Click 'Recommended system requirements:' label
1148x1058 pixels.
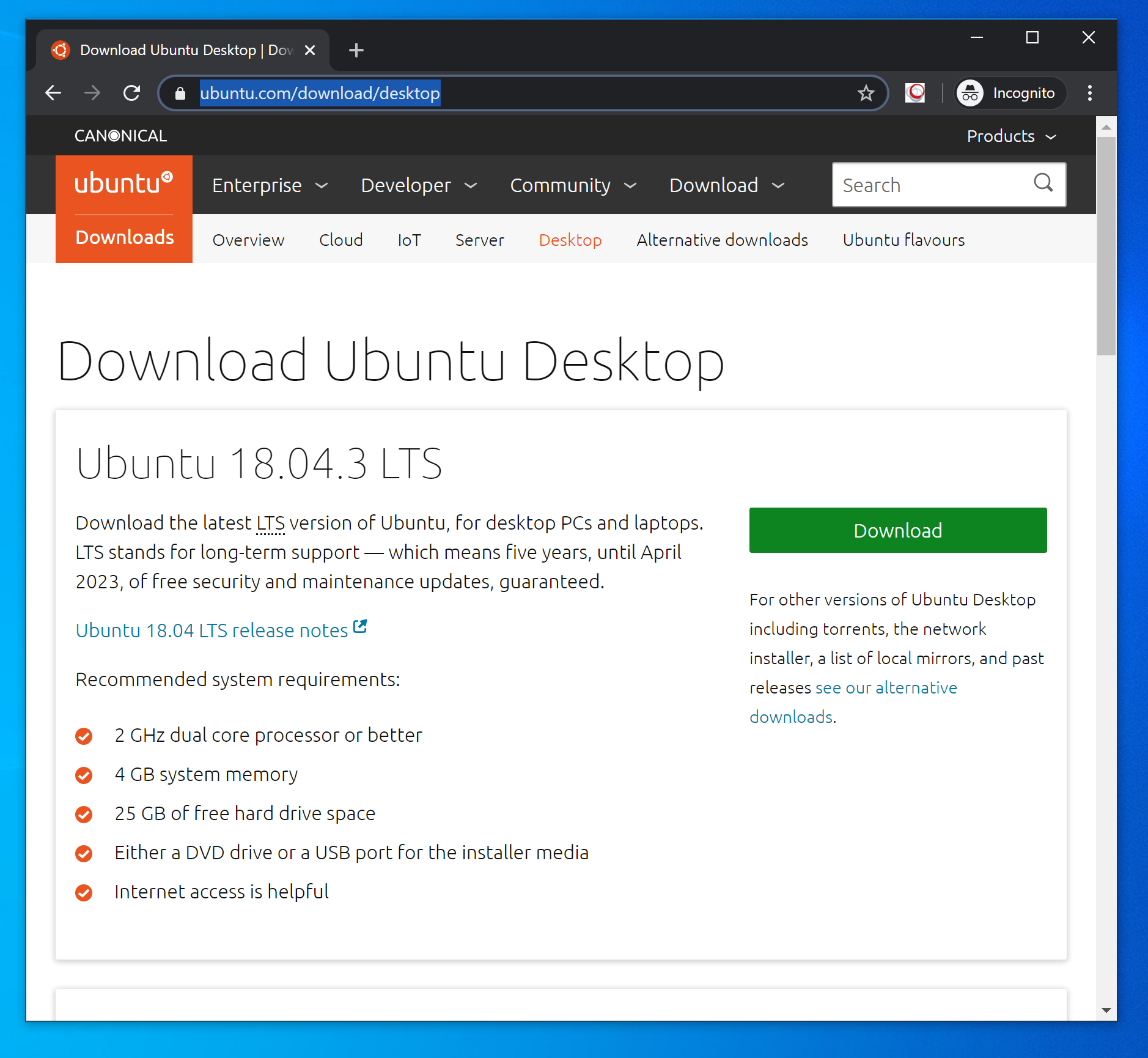coord(238,679)
